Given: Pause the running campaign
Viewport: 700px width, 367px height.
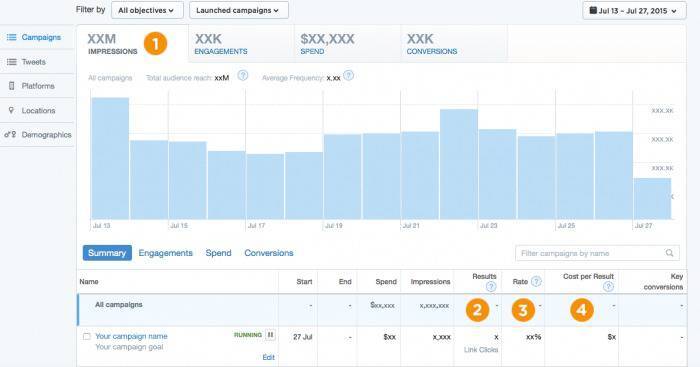Looking at the screenshot, I should (271, 335).
